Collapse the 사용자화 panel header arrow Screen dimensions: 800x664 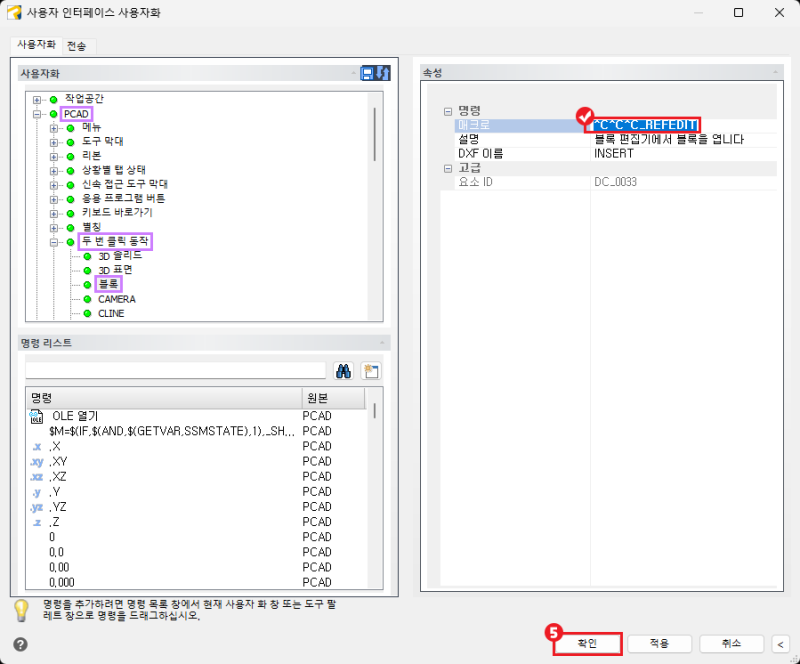pos(354,73)
